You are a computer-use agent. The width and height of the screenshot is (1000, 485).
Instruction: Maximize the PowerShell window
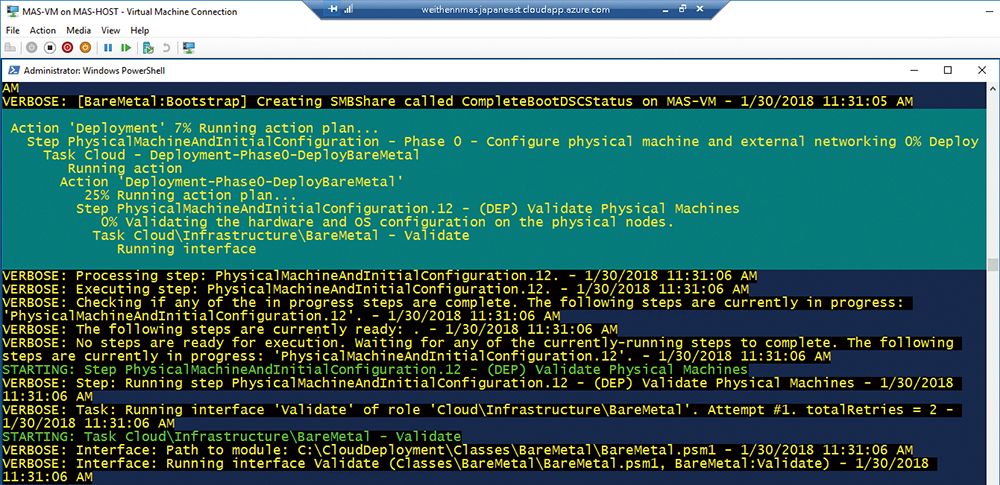coord(948,70)
